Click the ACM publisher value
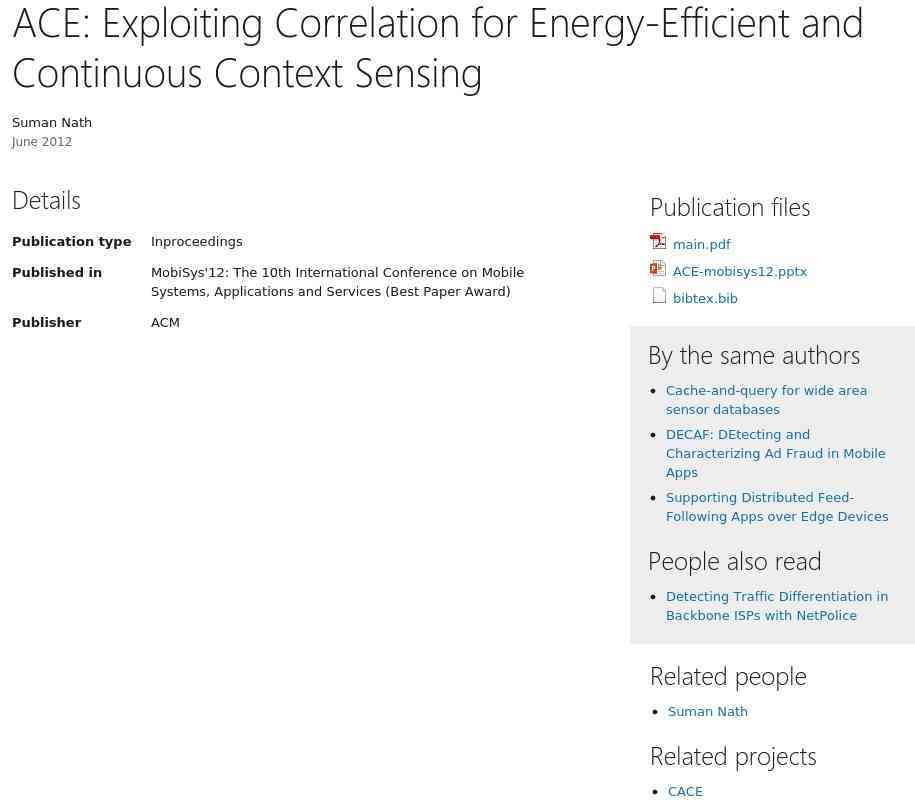 tap(165, 323)
